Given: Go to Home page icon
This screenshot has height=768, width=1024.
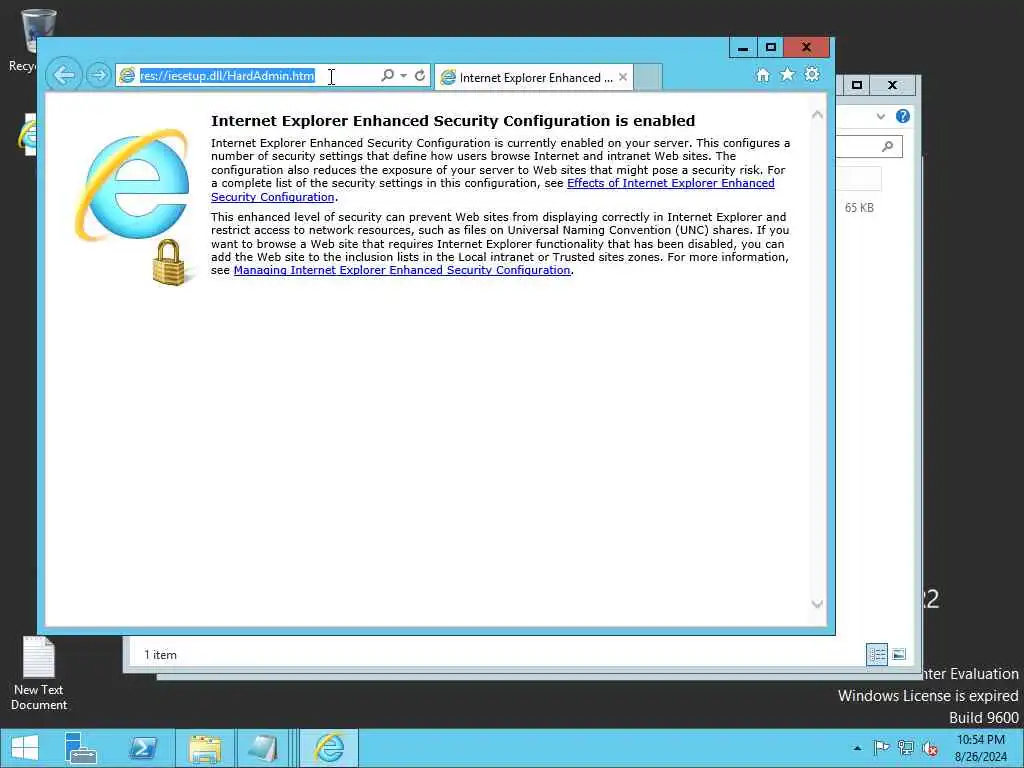Looking at the screenshot, I should coord(763,75).
